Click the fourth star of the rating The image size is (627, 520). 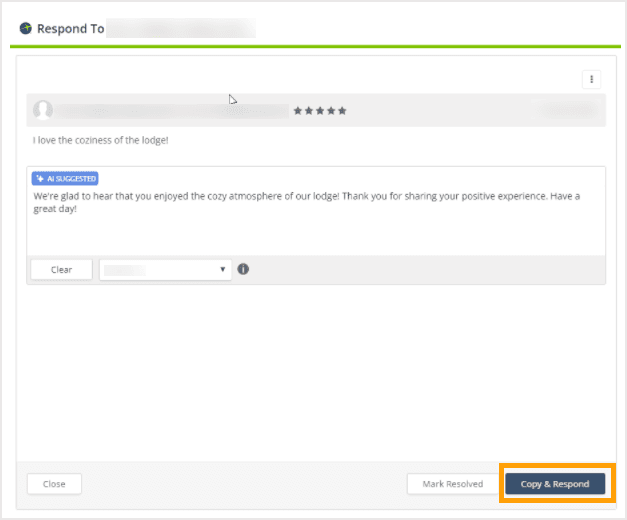point(331,110)
